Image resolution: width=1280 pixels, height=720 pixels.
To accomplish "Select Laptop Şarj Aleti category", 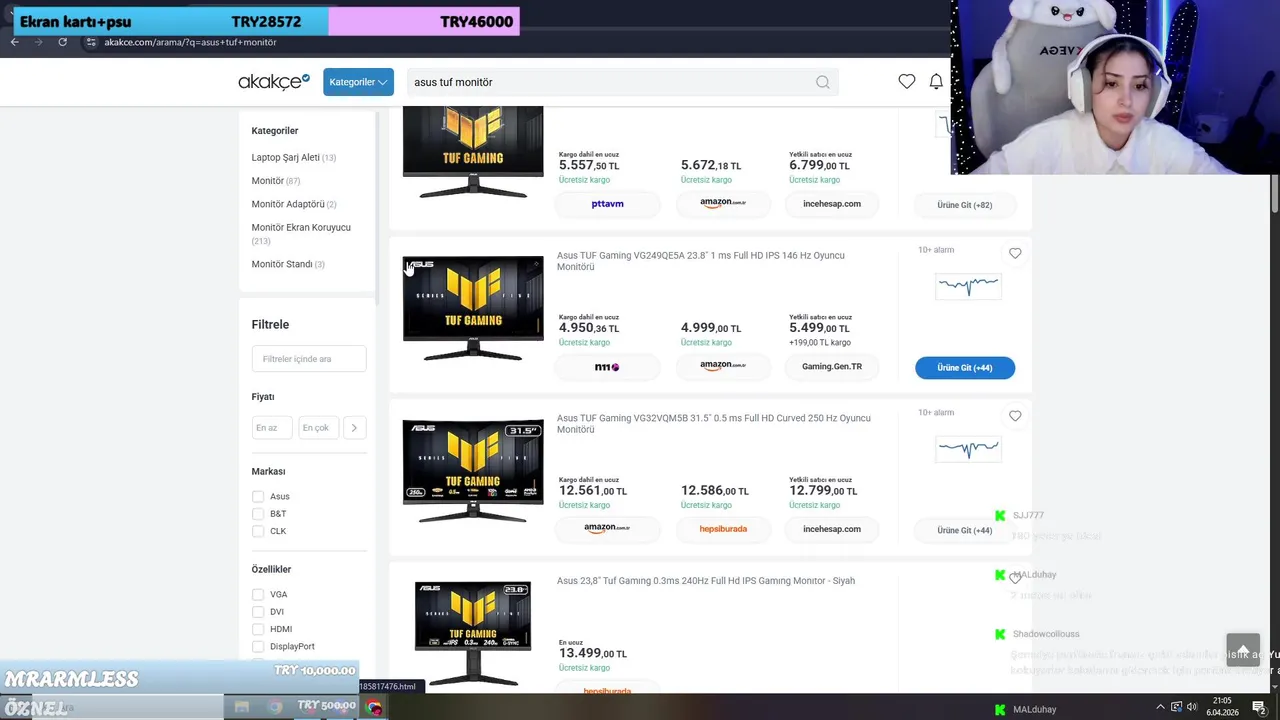I will tap(294, 158).
